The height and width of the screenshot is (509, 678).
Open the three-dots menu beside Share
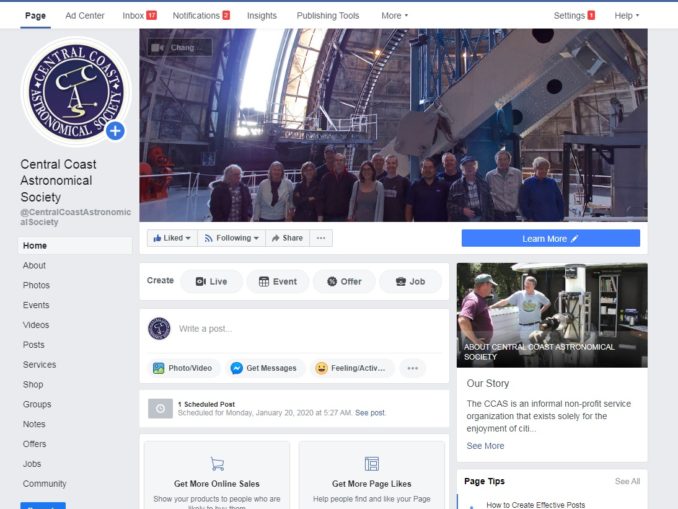click(x=321, y=238)
